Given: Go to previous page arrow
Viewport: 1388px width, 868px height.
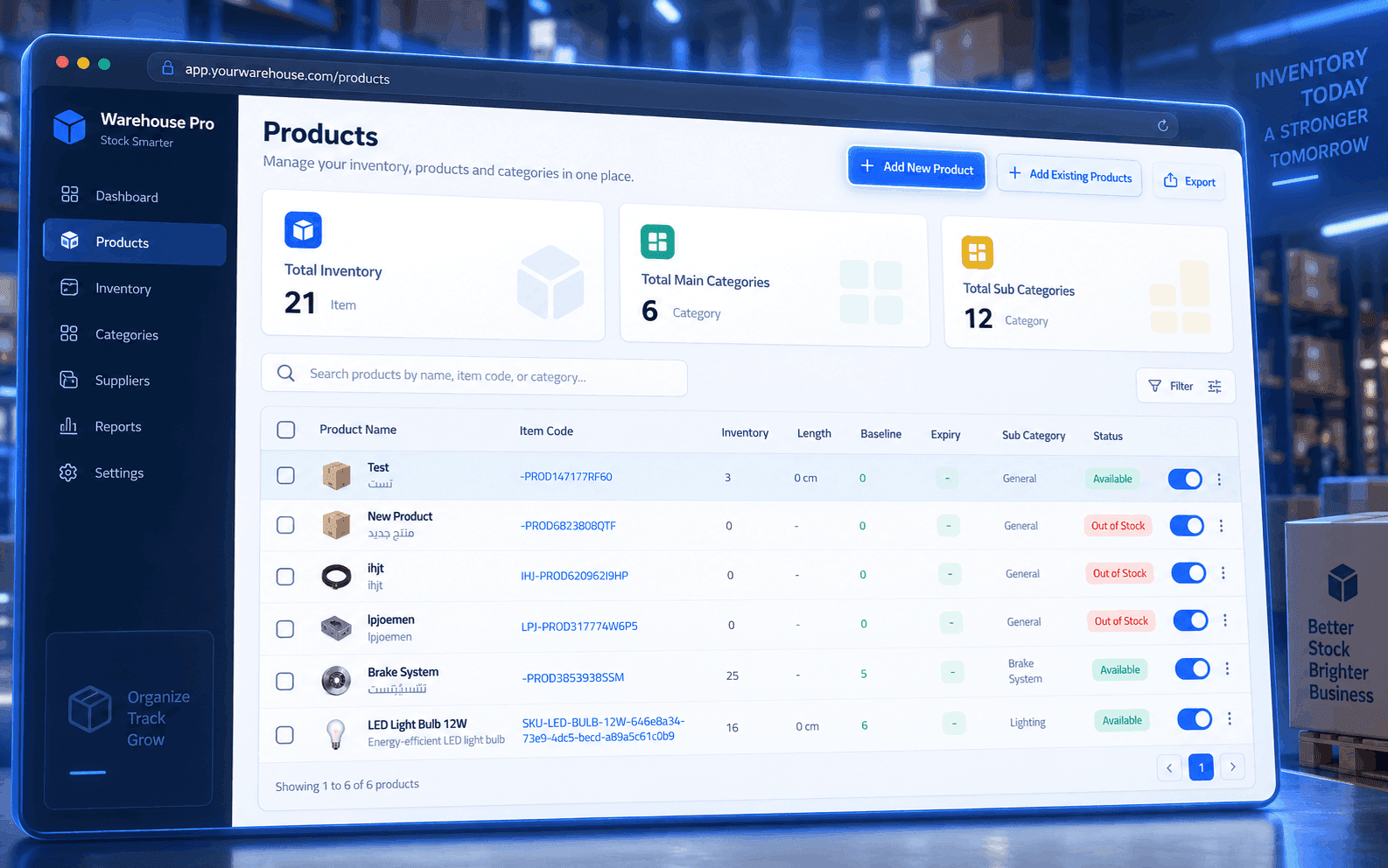Looking at the screenshot, I should pos(1169,768).
